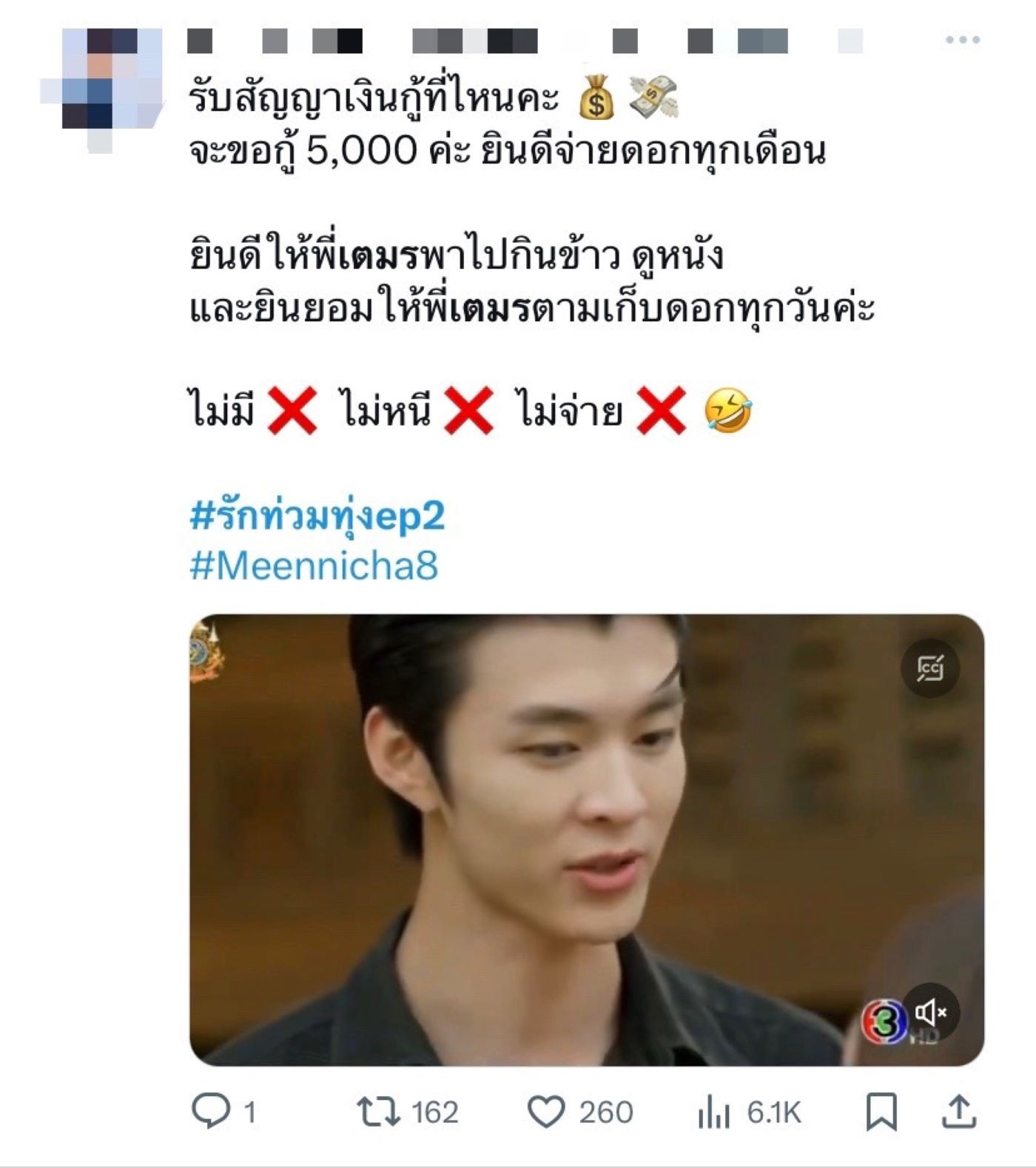This screenshot has width=1036, height=1168.
Task: Click the reply speech bubble icon
Action: point(211,1111)
